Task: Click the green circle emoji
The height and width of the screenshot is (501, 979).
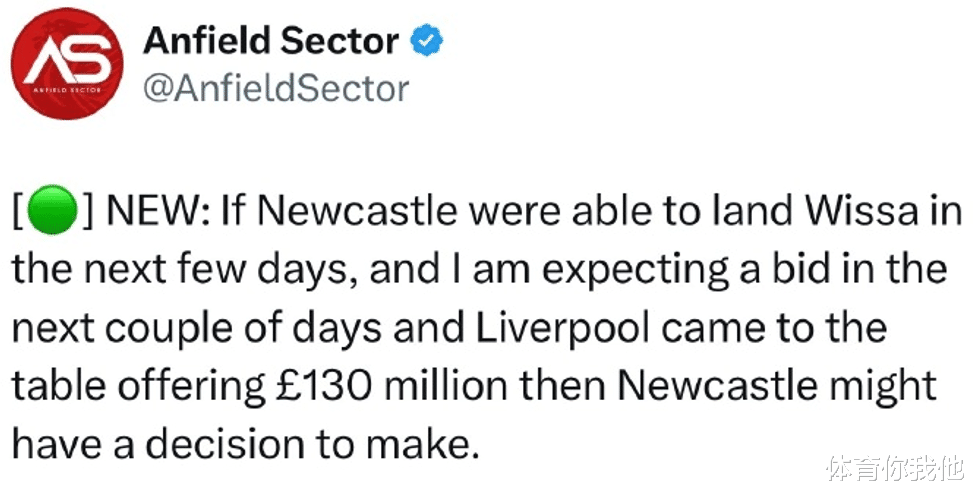Action: point(52,210)
